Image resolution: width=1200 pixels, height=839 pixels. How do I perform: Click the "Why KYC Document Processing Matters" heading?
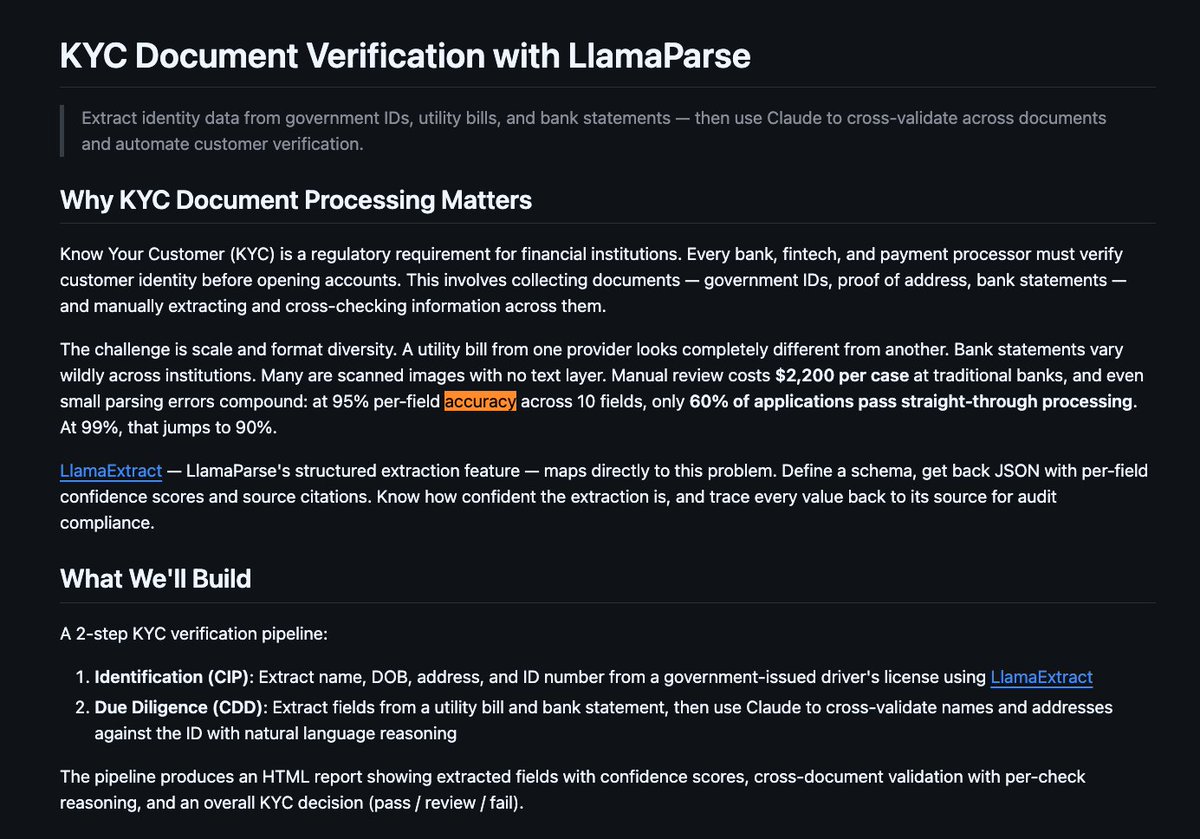click(296, 200)
